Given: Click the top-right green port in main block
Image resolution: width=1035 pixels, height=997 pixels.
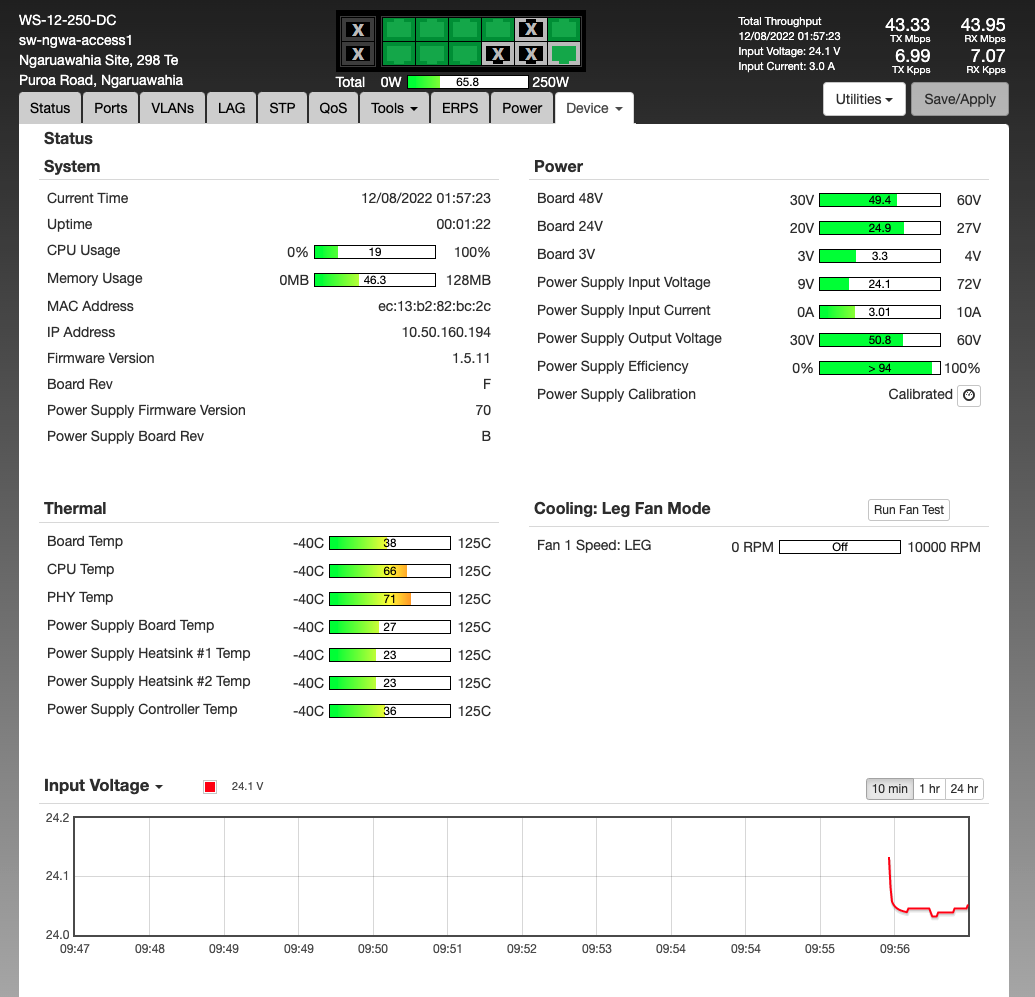Looking at the screenshot, I should (564, 29).
